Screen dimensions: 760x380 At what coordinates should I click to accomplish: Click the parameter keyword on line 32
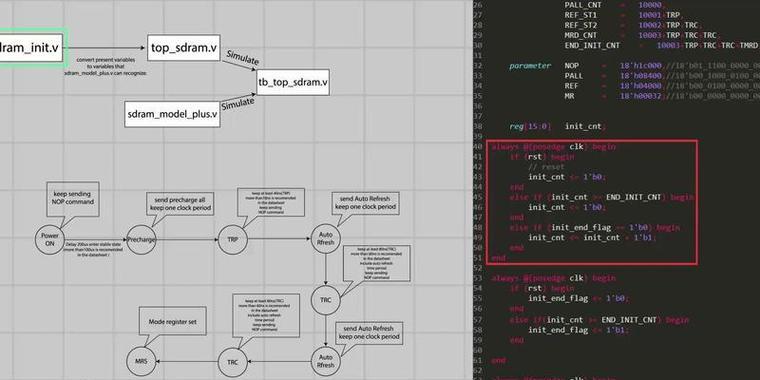(x=530, y=66)
